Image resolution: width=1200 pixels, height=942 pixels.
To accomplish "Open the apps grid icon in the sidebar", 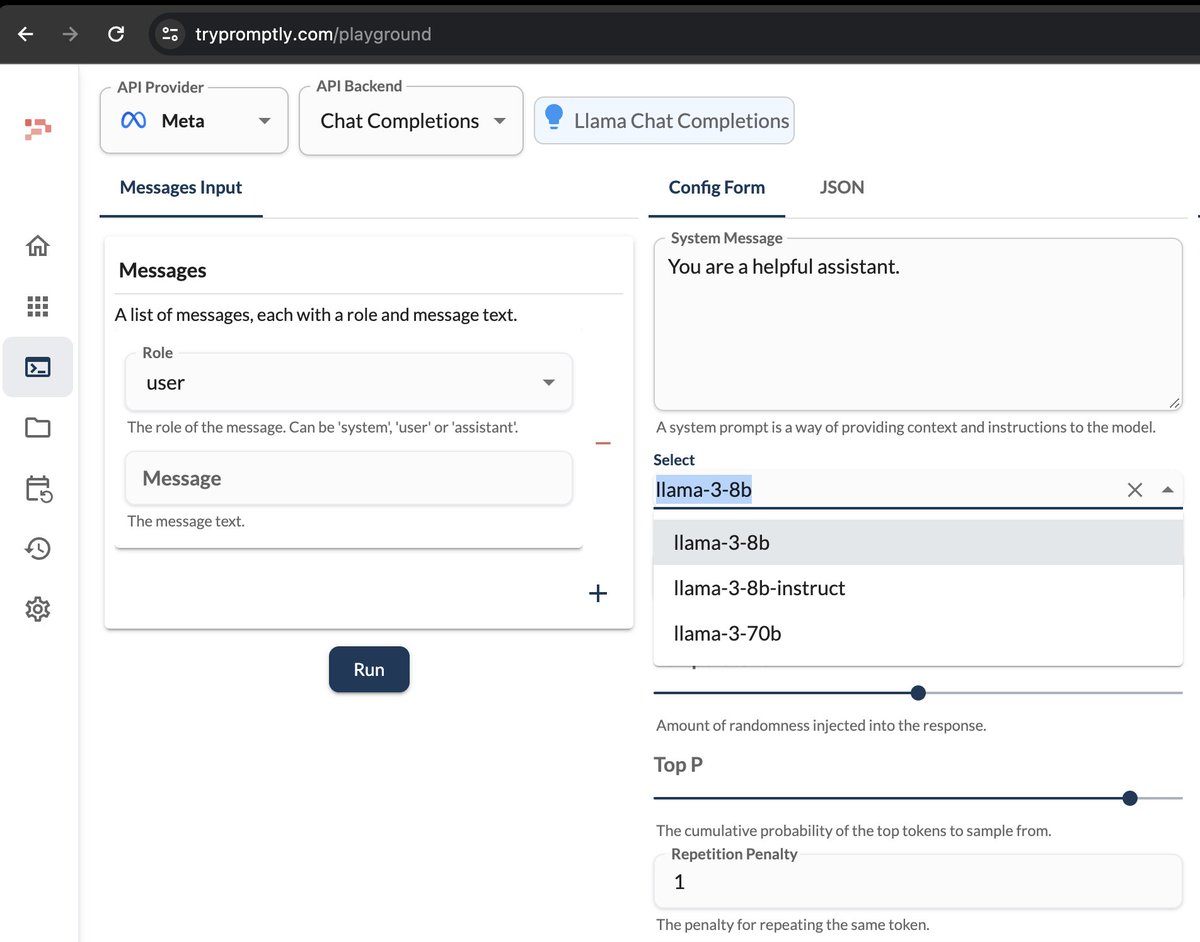I will (x=38, y=307).
